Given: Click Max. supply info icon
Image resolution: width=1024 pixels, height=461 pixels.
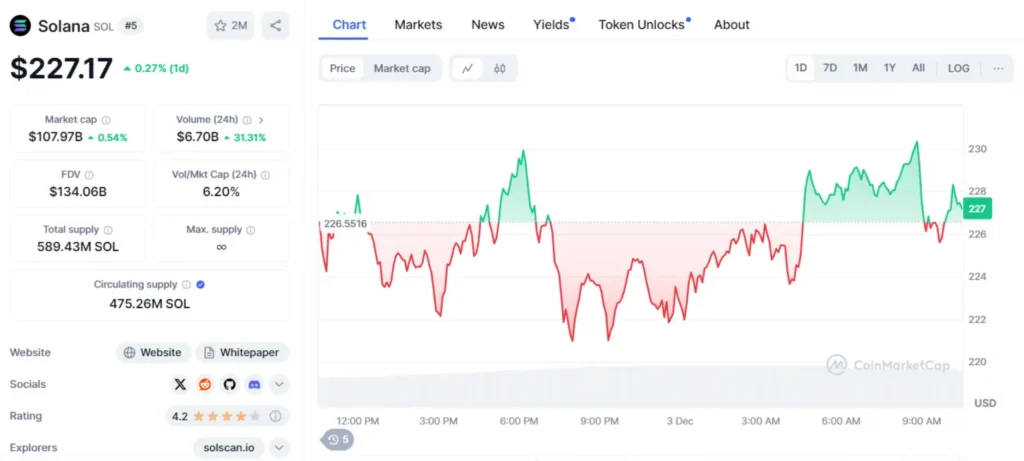Looking at the screenshot, I should 251,230.
